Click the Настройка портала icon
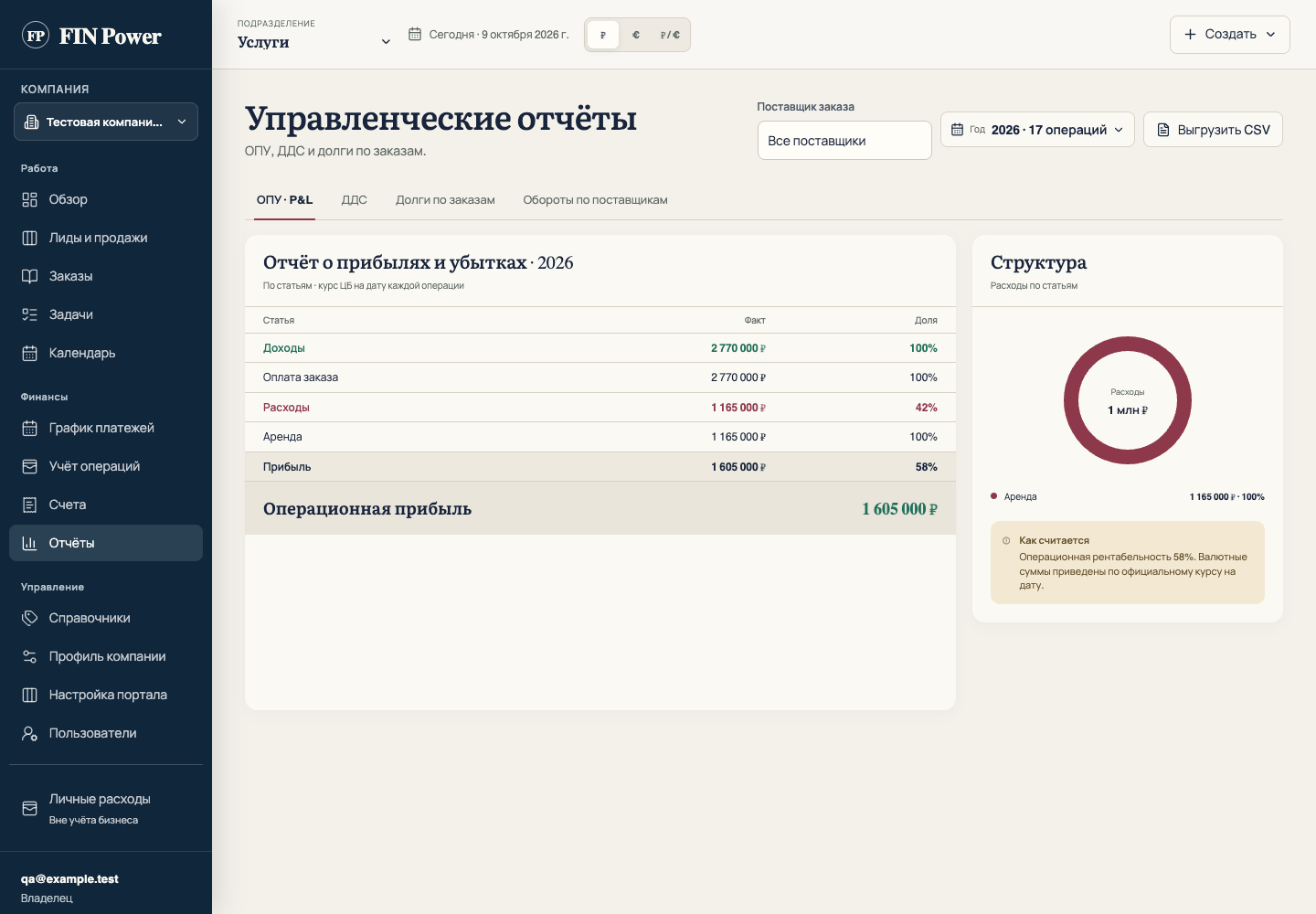Image resolution: width=1316 pixels, height=914 pixels. pos(29,695)
